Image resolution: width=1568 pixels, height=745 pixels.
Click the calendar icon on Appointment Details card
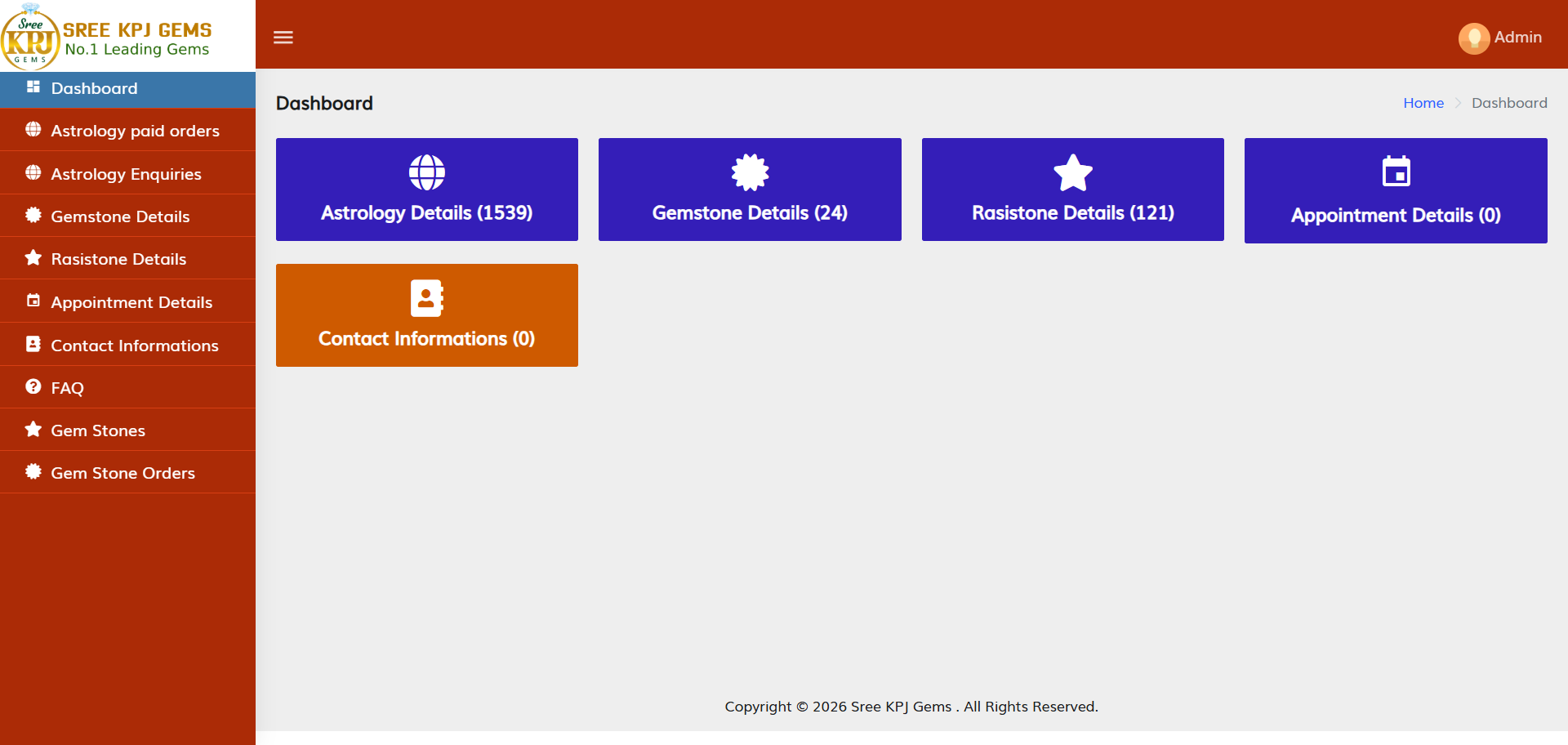(1396, 172)
